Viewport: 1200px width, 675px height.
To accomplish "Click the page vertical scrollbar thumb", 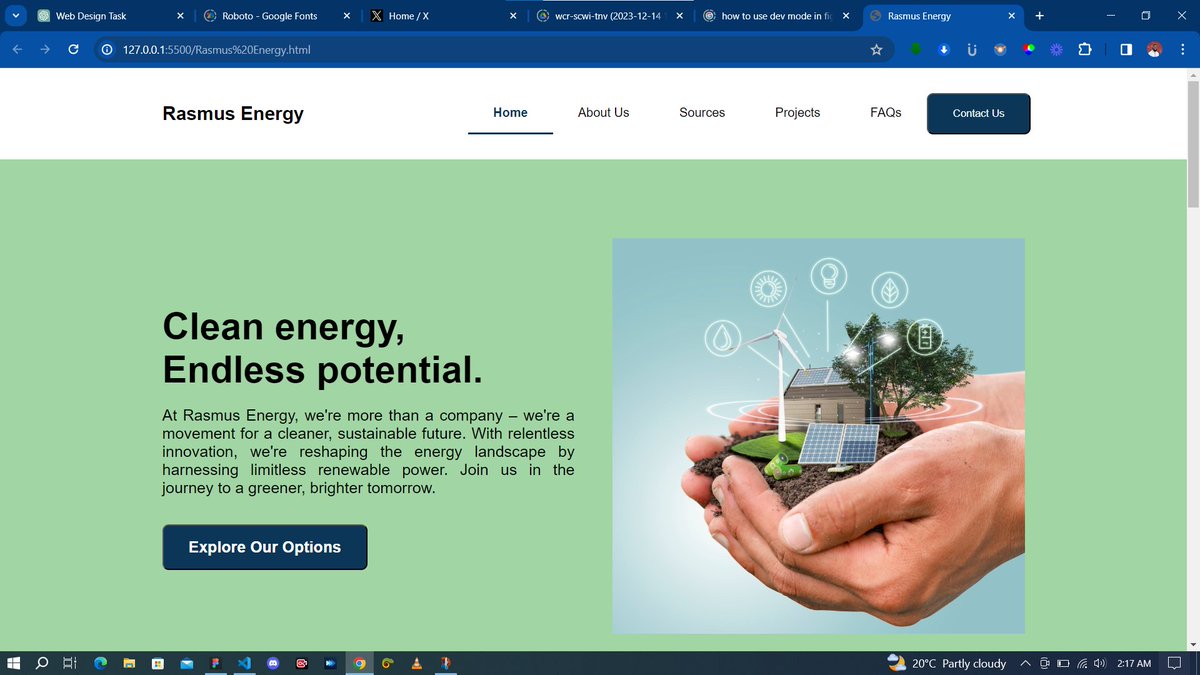I will click(x=1192, y=145).
